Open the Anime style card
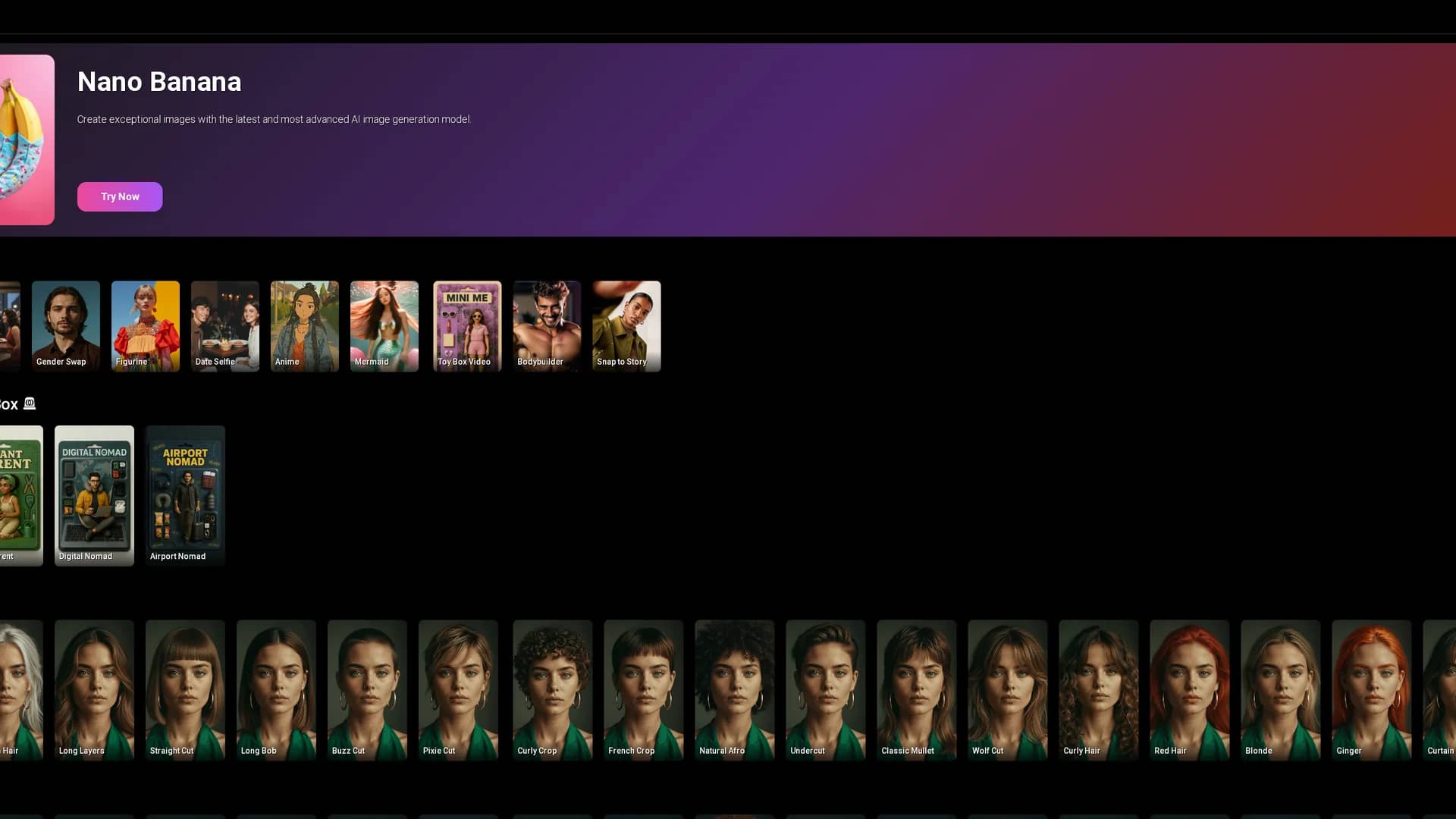This screenshot has height=819, width=1456. [305, 326]
